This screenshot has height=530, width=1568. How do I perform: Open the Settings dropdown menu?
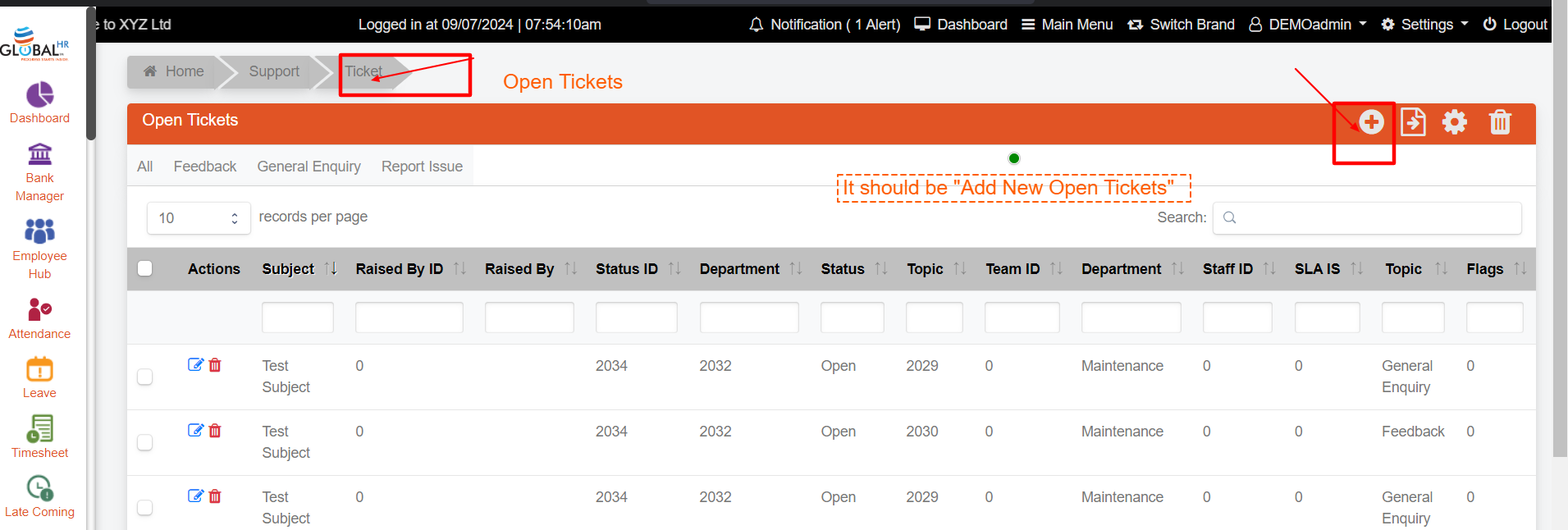[1424, 25]
